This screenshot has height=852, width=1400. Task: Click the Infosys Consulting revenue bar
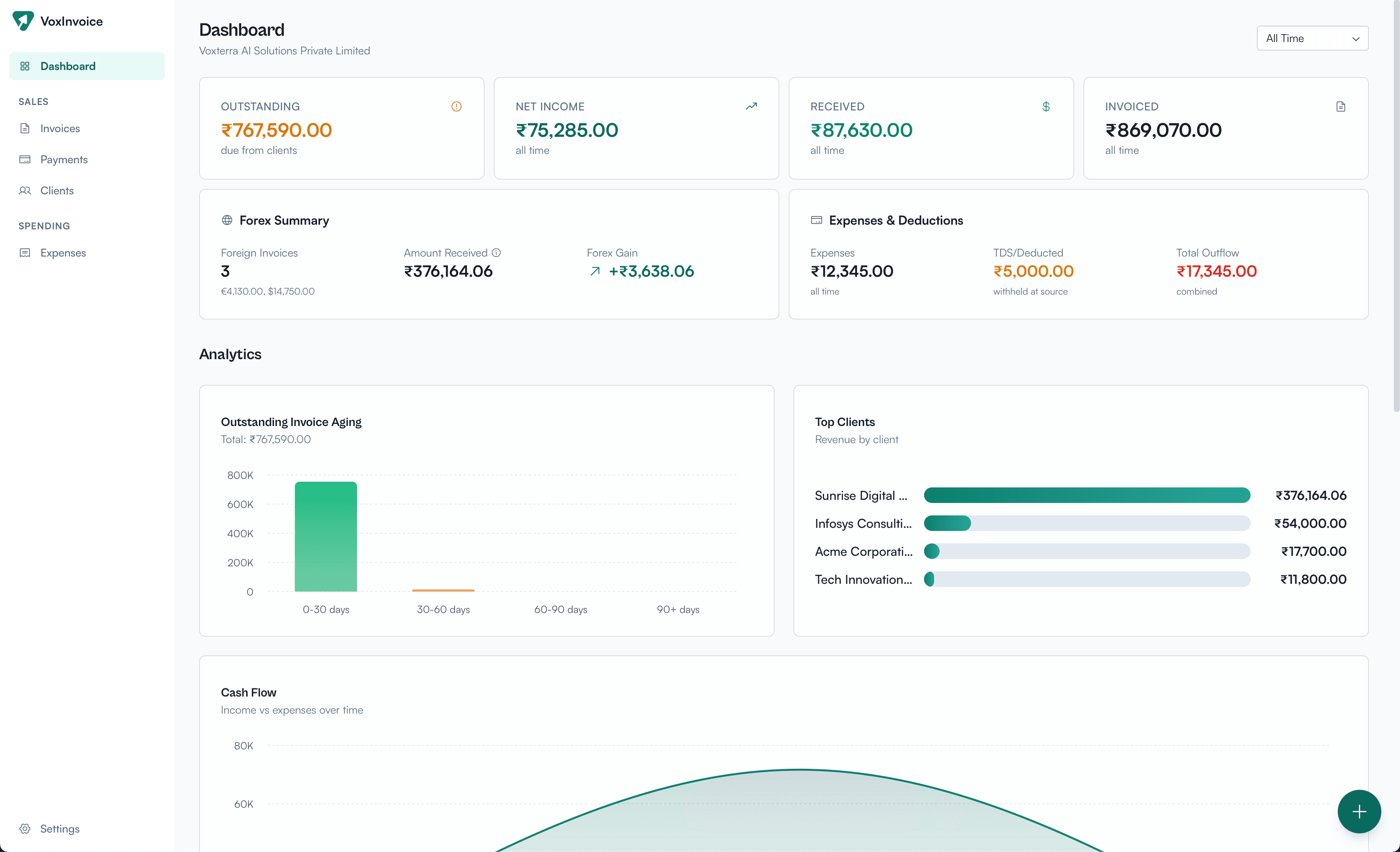[948, 523]
